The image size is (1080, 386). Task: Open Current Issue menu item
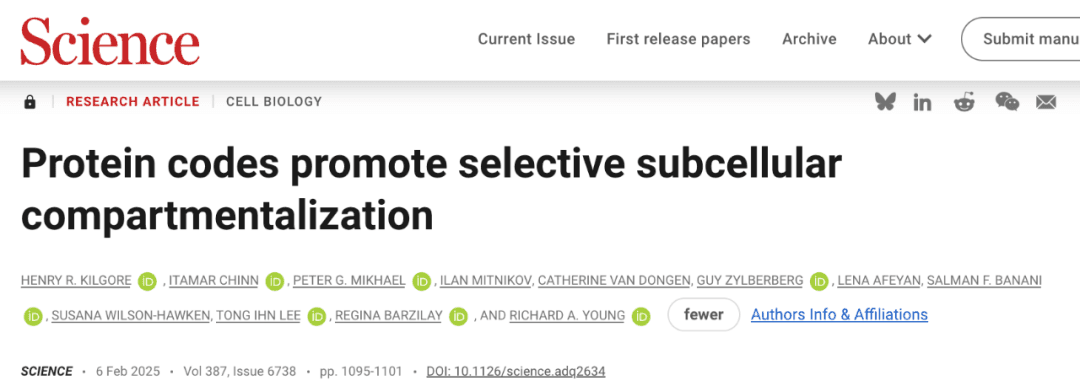[526, 39]
